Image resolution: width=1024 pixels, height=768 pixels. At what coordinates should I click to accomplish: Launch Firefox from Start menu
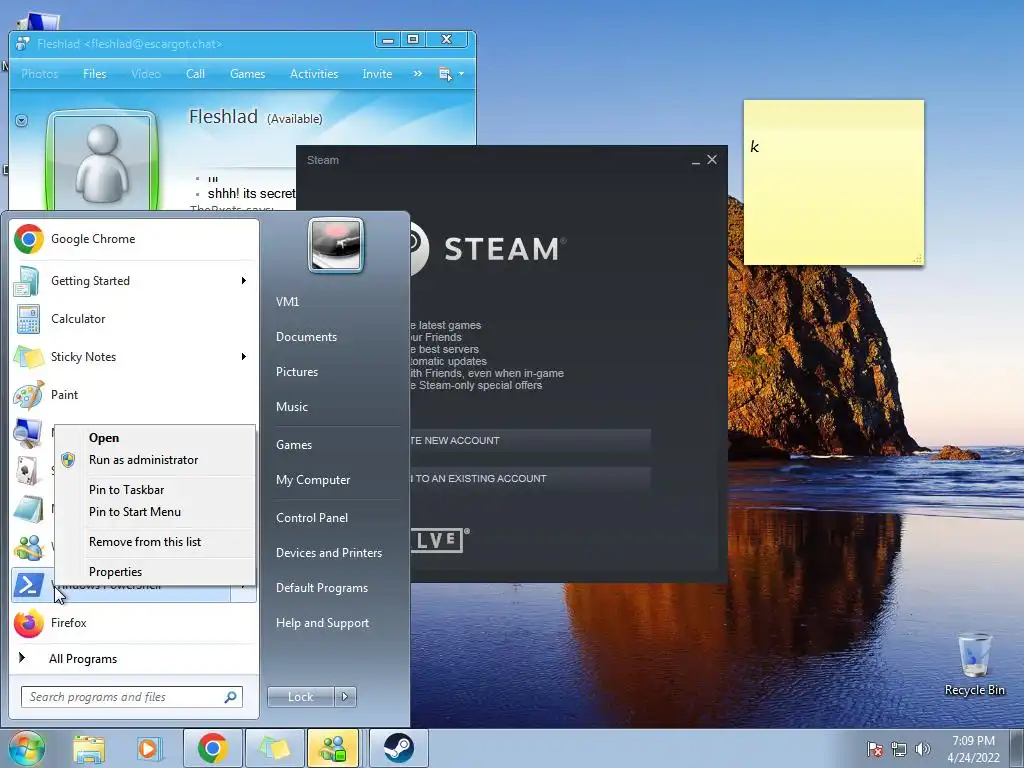click(134, 622)
